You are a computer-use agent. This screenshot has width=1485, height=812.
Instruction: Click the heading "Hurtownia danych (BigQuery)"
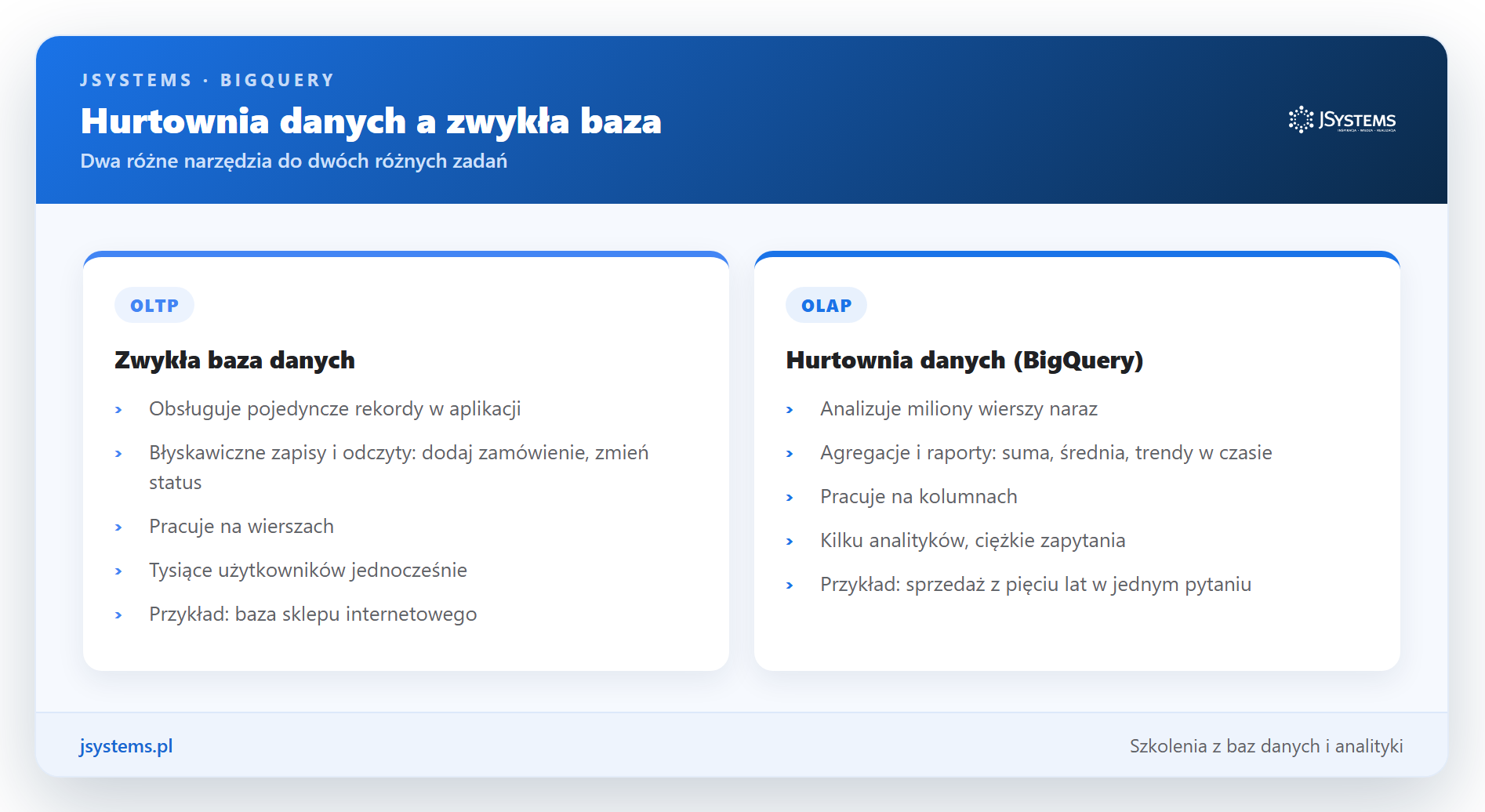point(964,360)
